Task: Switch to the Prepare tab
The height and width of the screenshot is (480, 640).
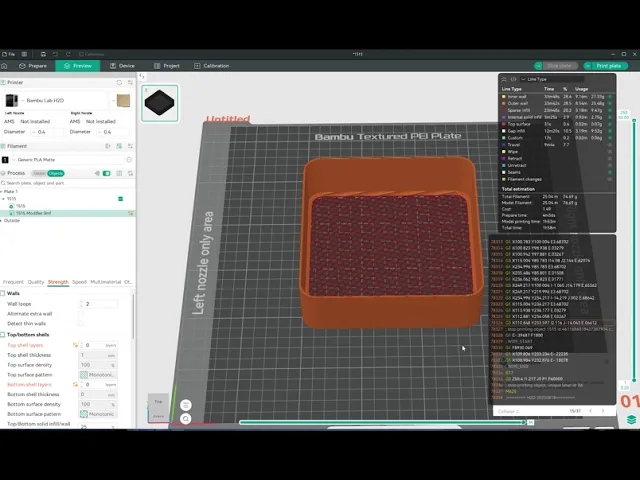Action: click(33, 66)
